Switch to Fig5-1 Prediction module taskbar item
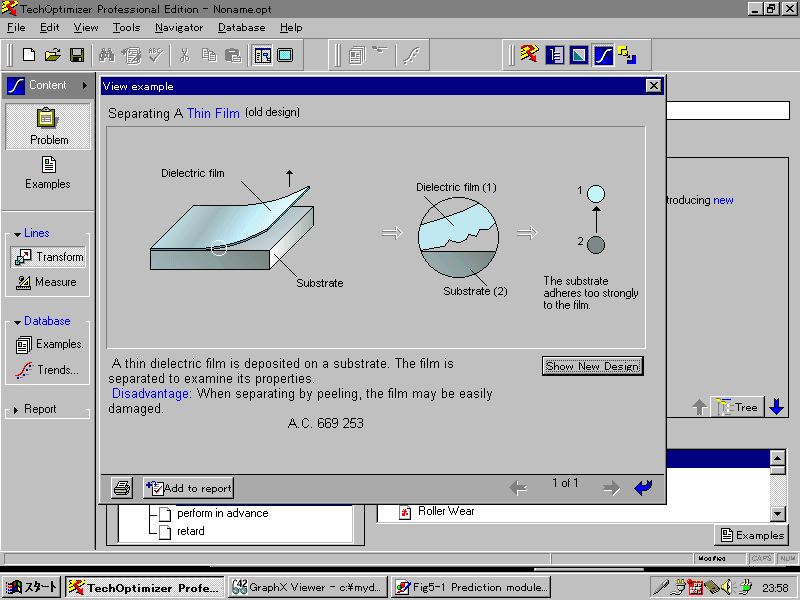 472,588
